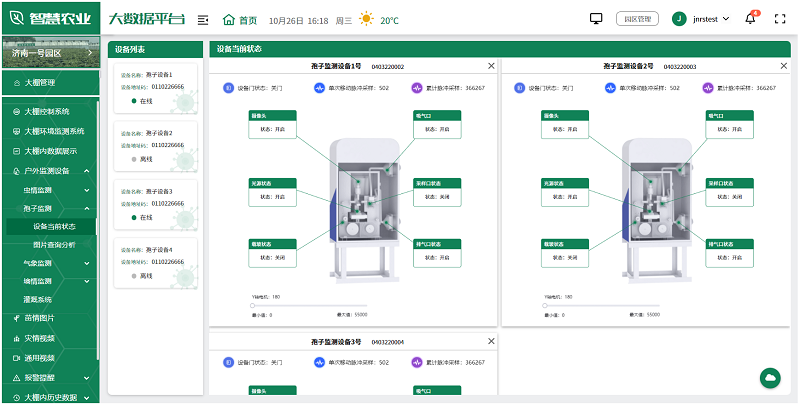
Task: Click the home icon in top bar
Action: pos(229,19)
